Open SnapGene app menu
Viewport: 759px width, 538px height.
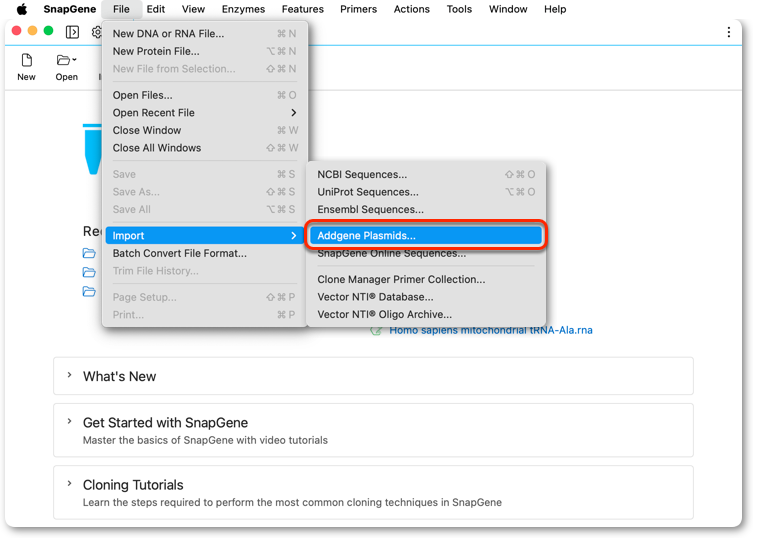click(x=70, y=9)
